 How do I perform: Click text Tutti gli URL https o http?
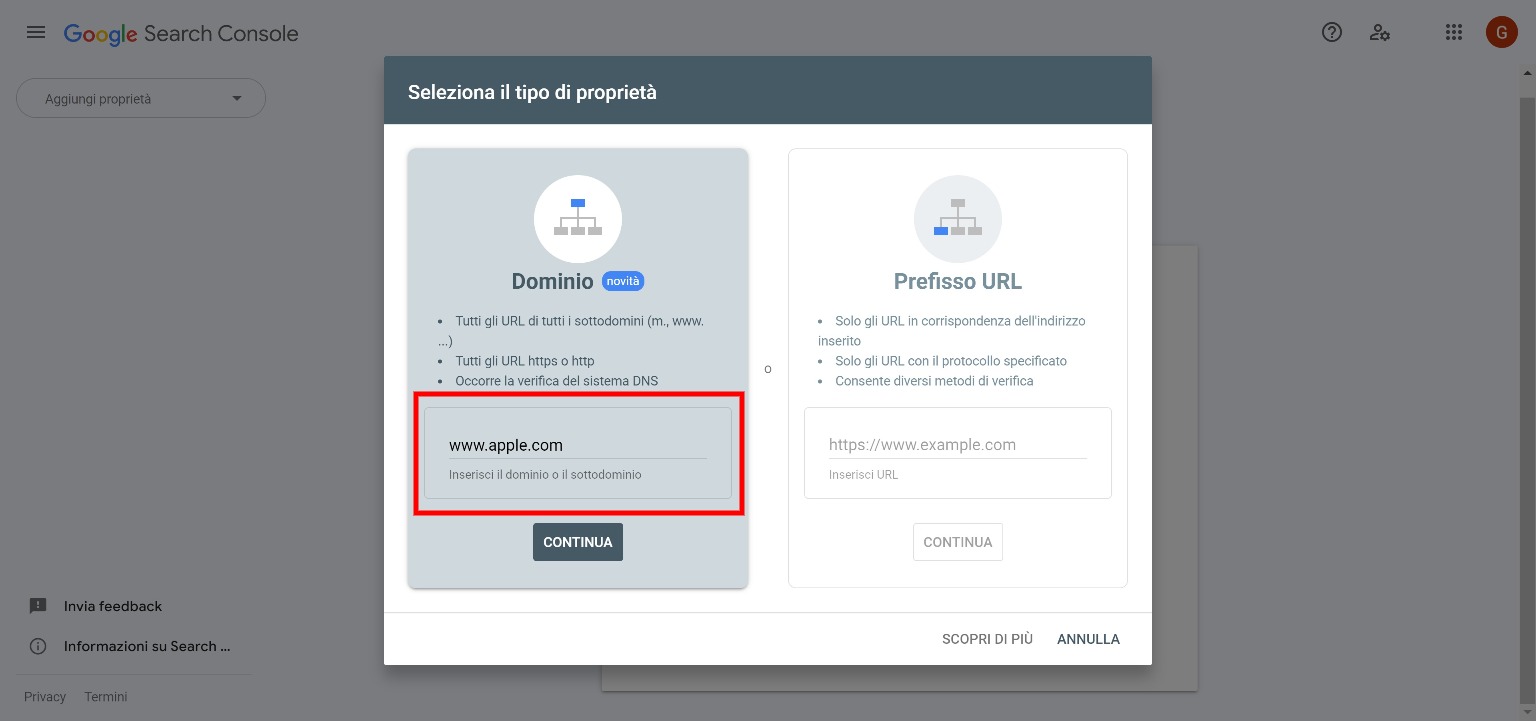point(525,361)
